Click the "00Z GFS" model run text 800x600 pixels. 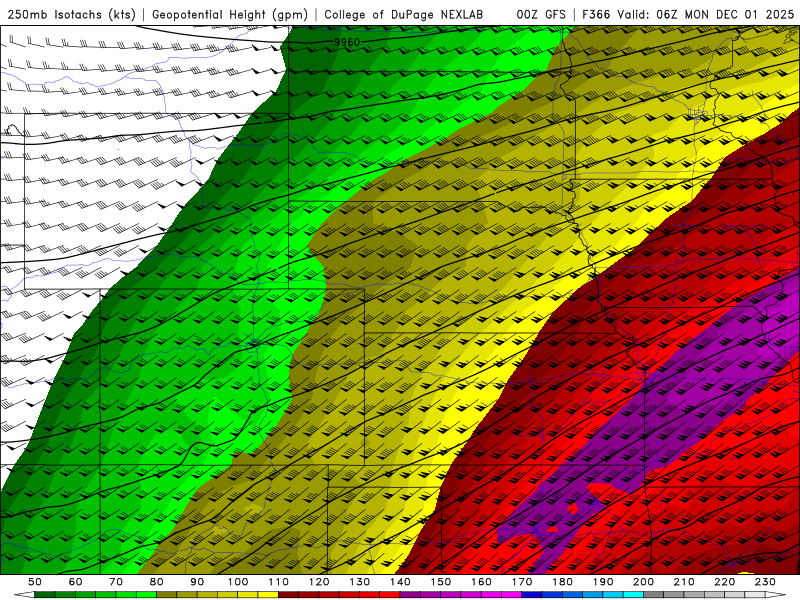click(541, 15)
